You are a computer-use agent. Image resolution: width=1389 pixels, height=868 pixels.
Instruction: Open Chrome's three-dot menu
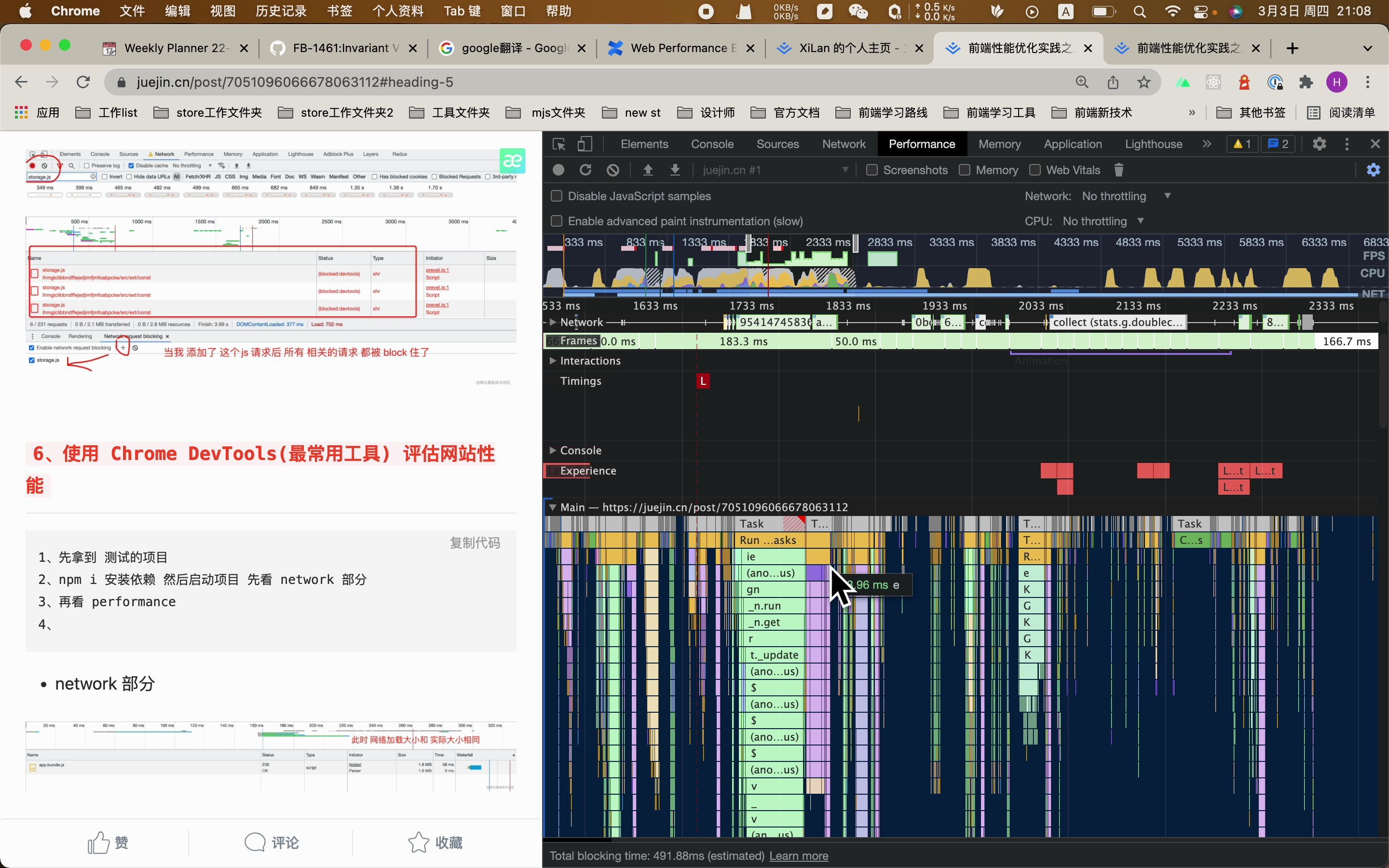pos(1368,82)
